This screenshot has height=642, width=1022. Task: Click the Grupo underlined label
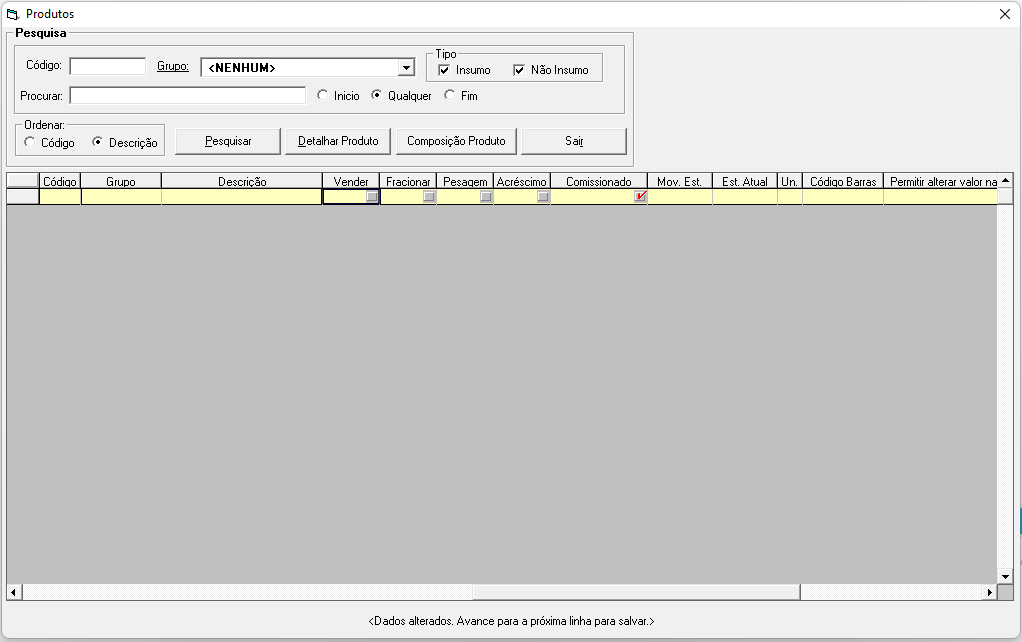173,66
